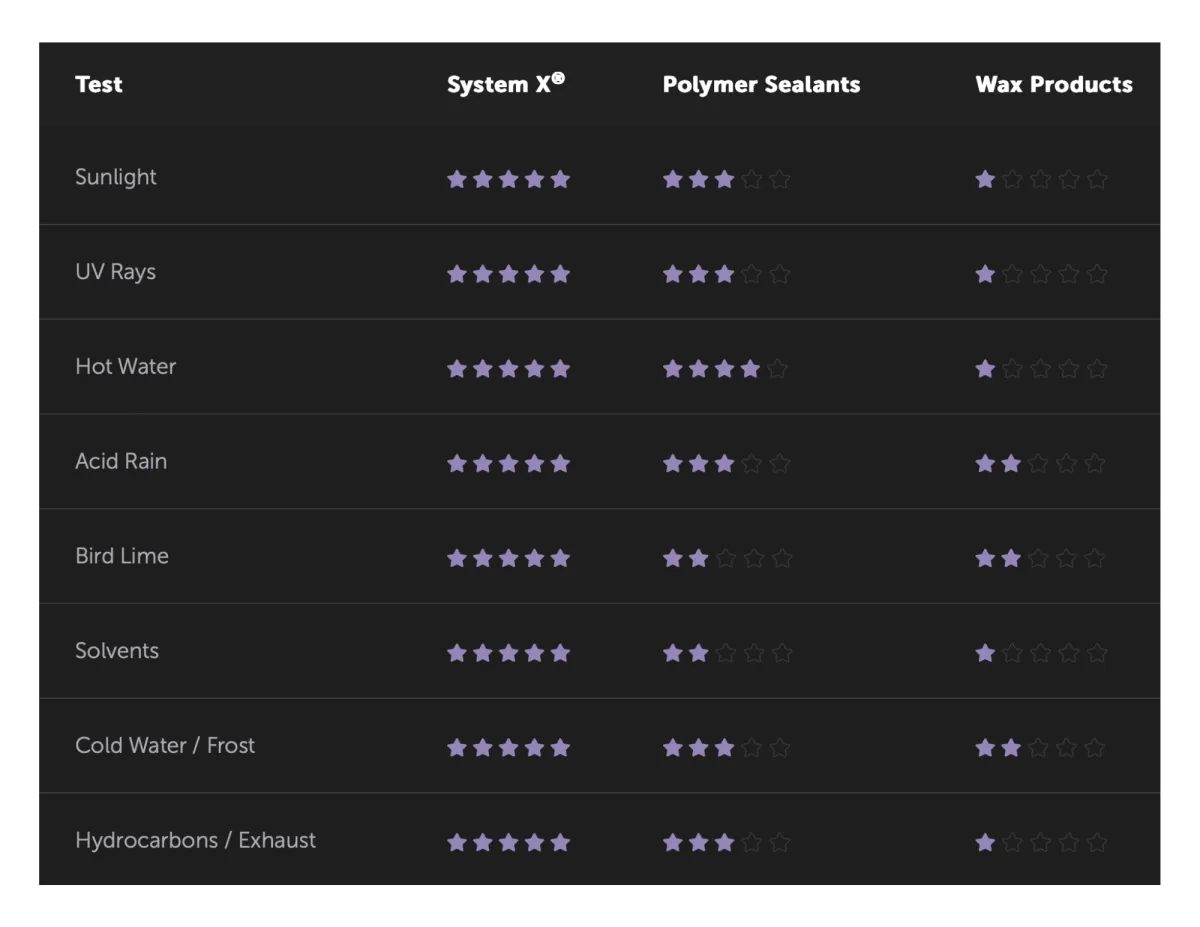This screenshot has height=927, width=1200.
Task: Click first System X star for Sunlight
Action: click(x=457, y=179)
